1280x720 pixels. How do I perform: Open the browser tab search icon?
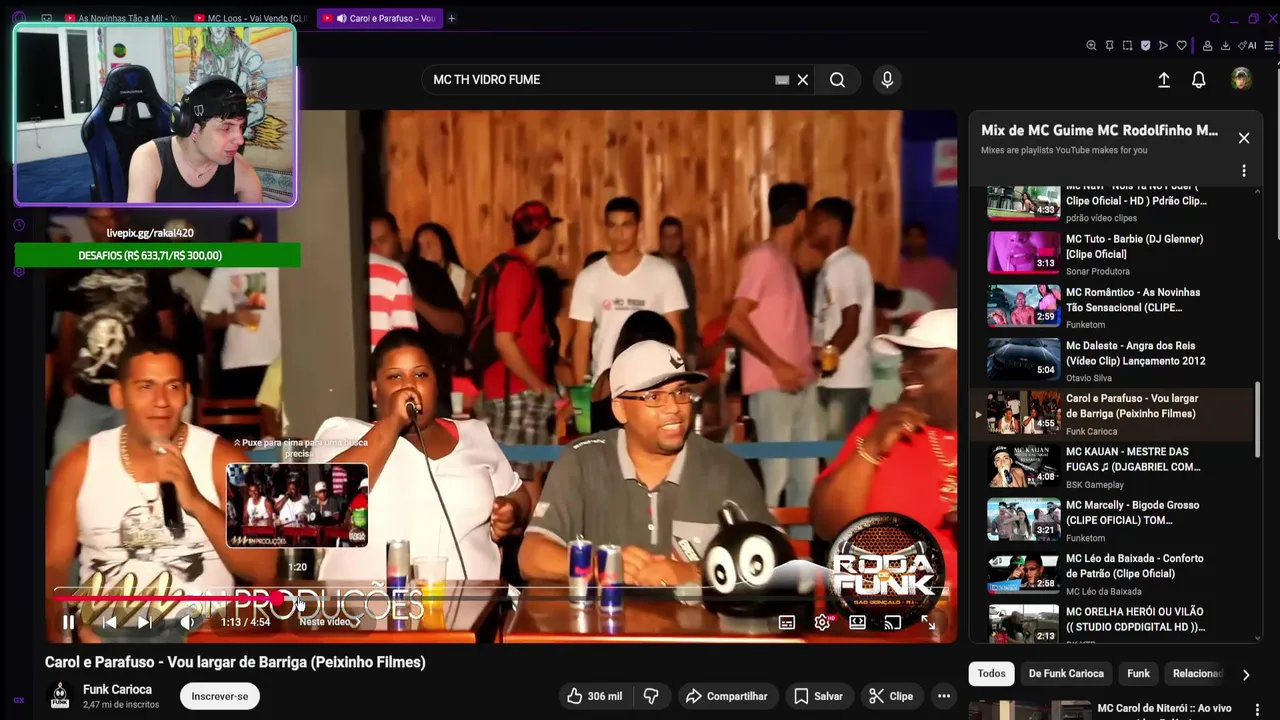(x=1214, y=18)
